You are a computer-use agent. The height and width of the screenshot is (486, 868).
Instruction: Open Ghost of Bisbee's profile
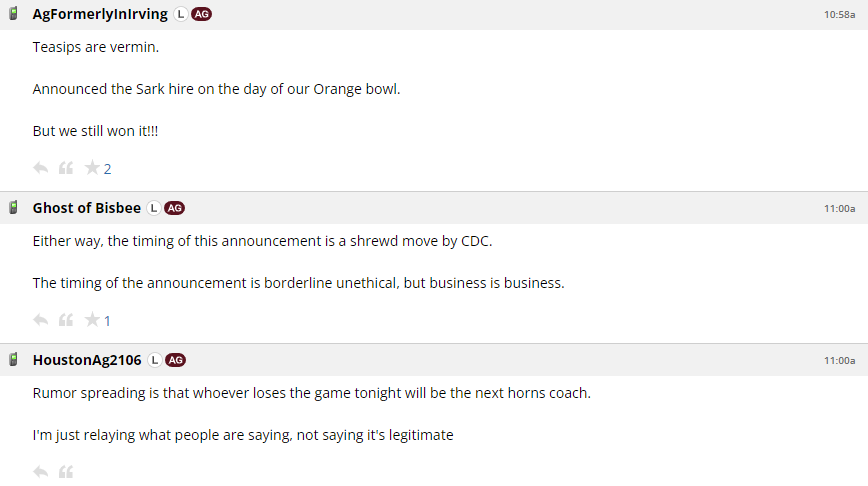click(87, 208)
